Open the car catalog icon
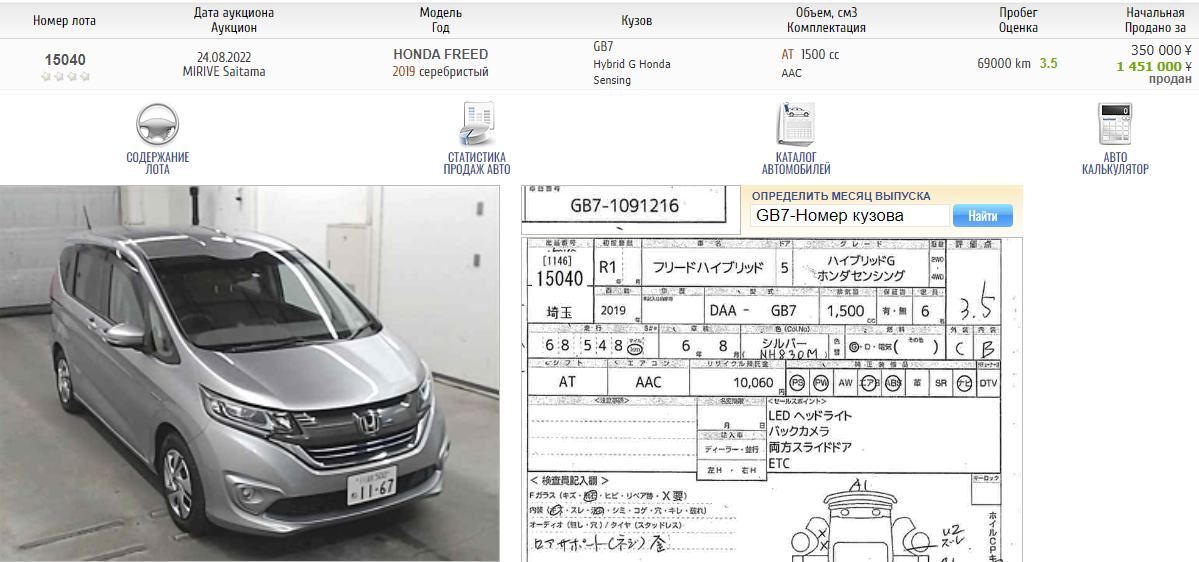1199x562 pixels. click(x=795, y=124)
